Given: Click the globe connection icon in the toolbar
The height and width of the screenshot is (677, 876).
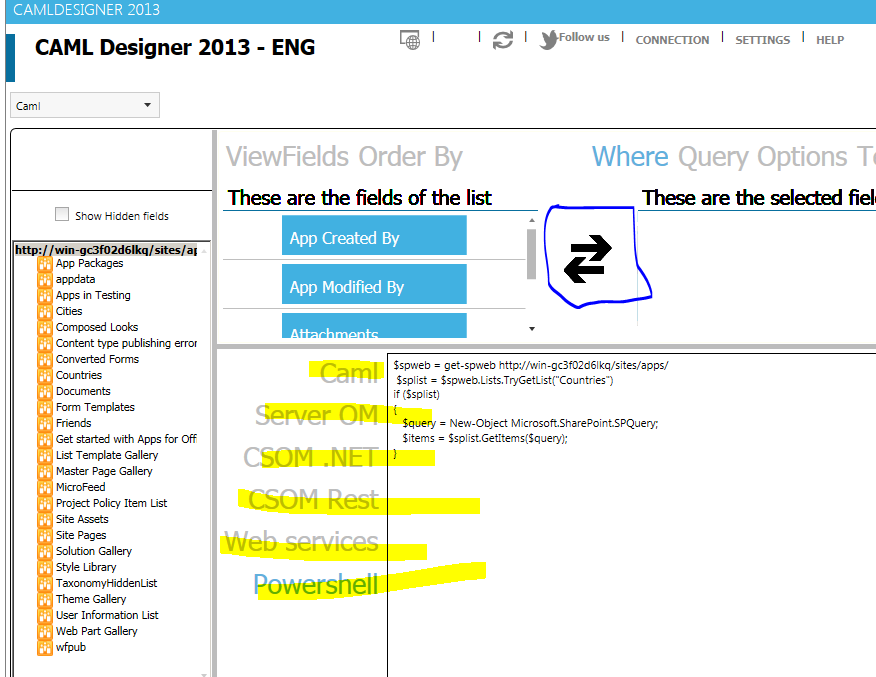Looking at the screenshot, I should (x=410, y=39).
